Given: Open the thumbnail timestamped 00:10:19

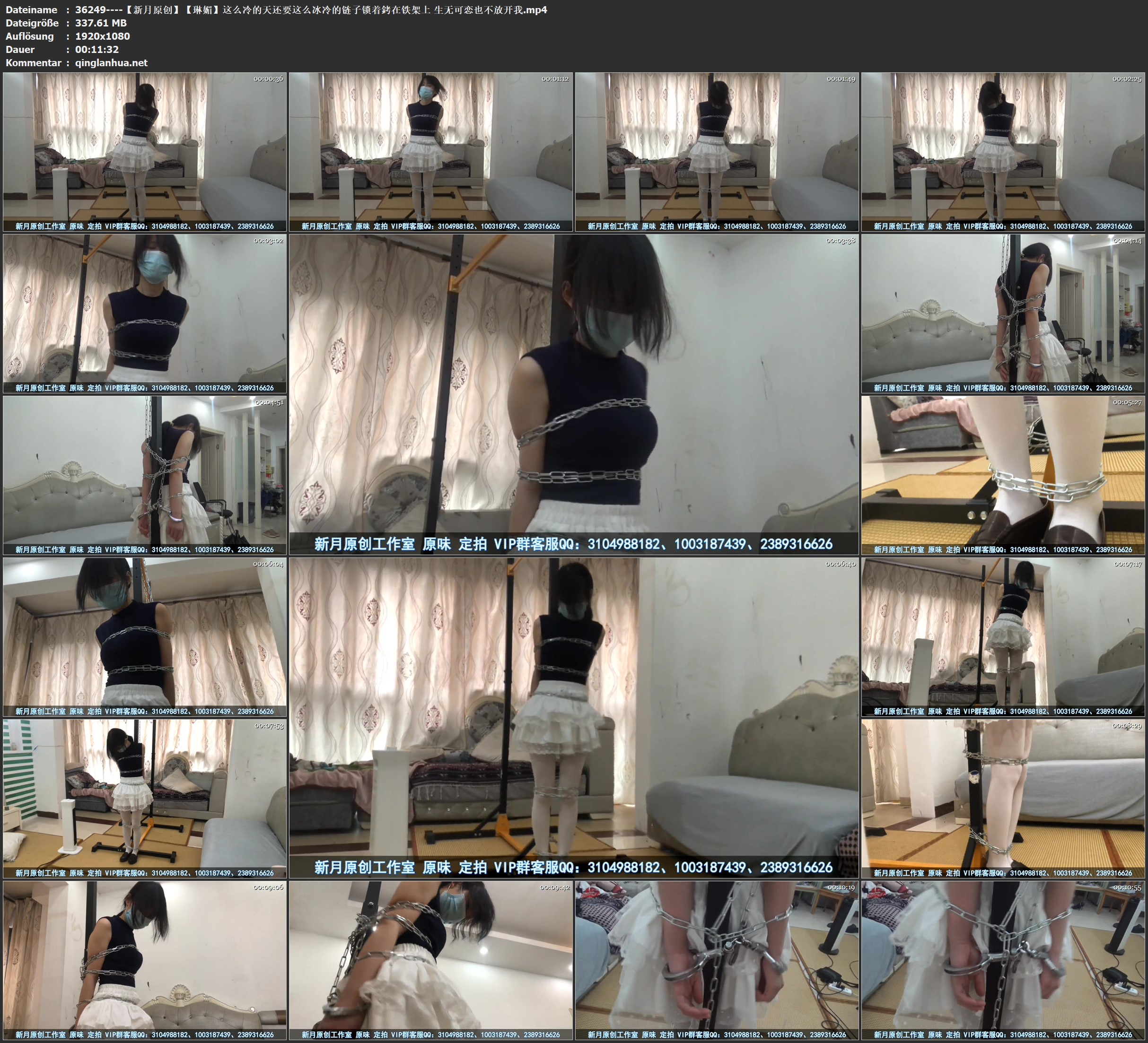Looking at the screenshot, I should click(x=717, y=960).
